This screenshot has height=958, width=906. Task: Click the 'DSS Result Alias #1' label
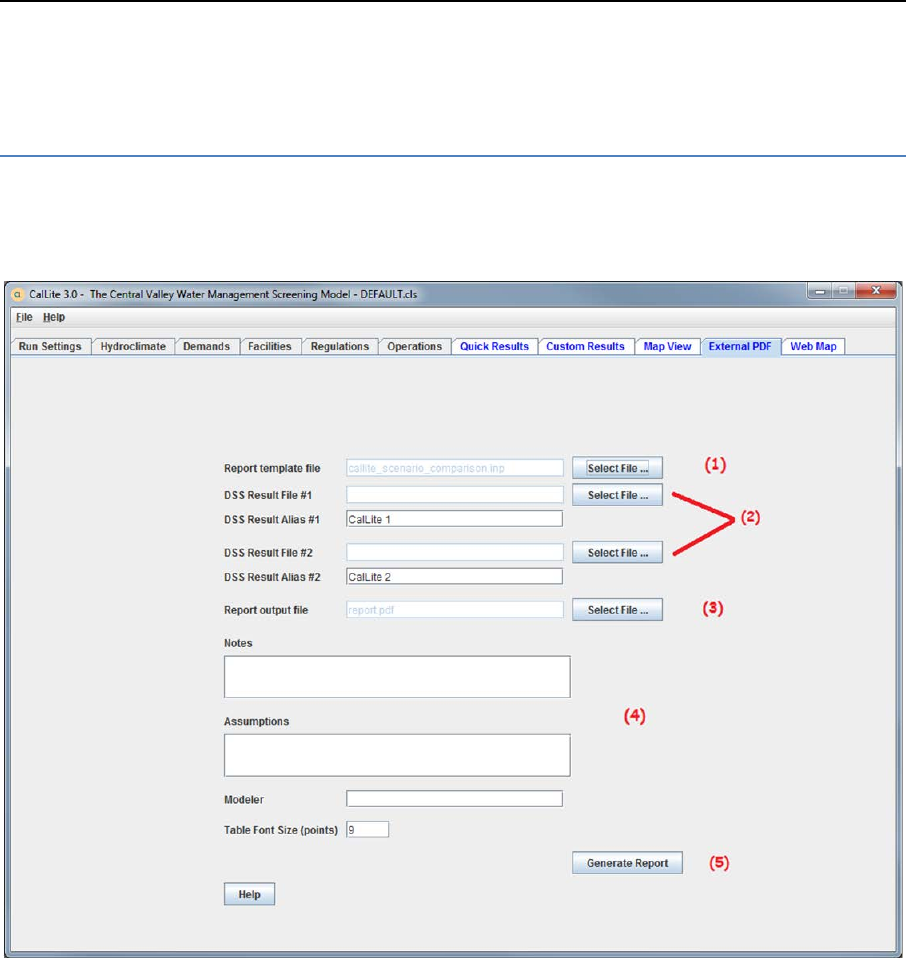pyautogui.click(x=272, y=520)
